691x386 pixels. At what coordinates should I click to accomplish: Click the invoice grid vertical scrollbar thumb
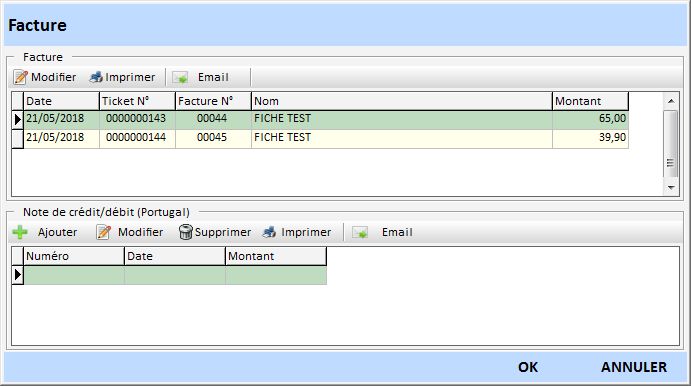pos(671,144)
